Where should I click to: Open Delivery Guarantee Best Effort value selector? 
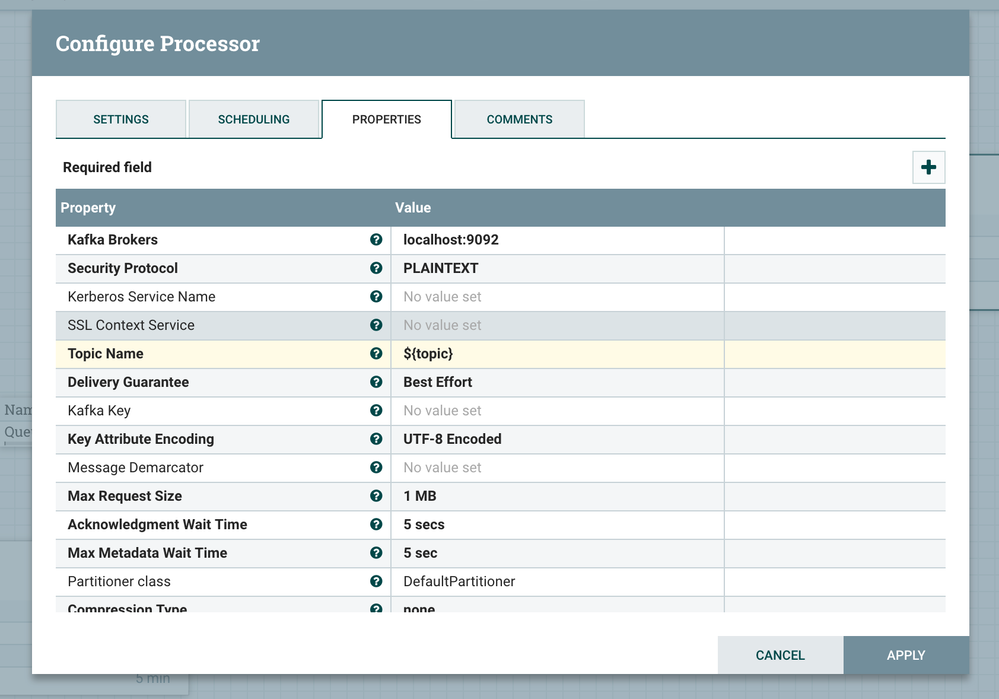(x=556, y=382)
